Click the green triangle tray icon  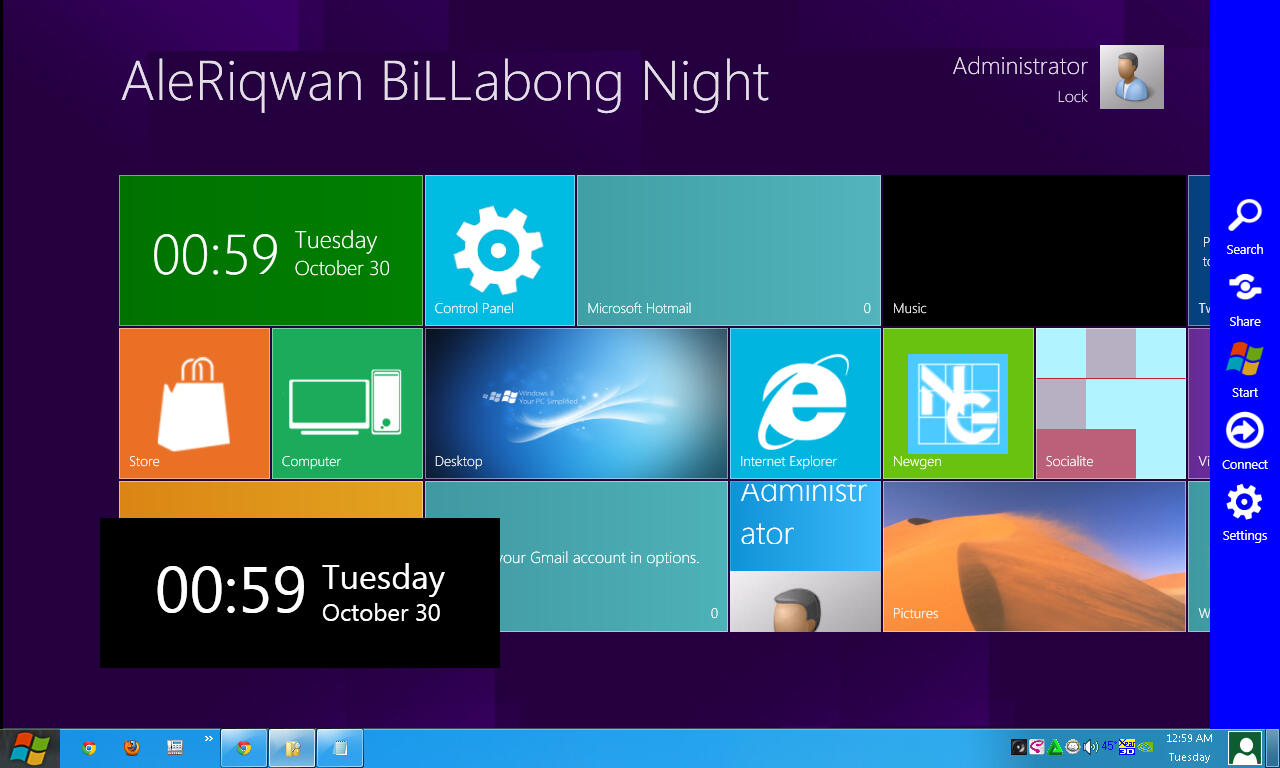point(1055,747)
